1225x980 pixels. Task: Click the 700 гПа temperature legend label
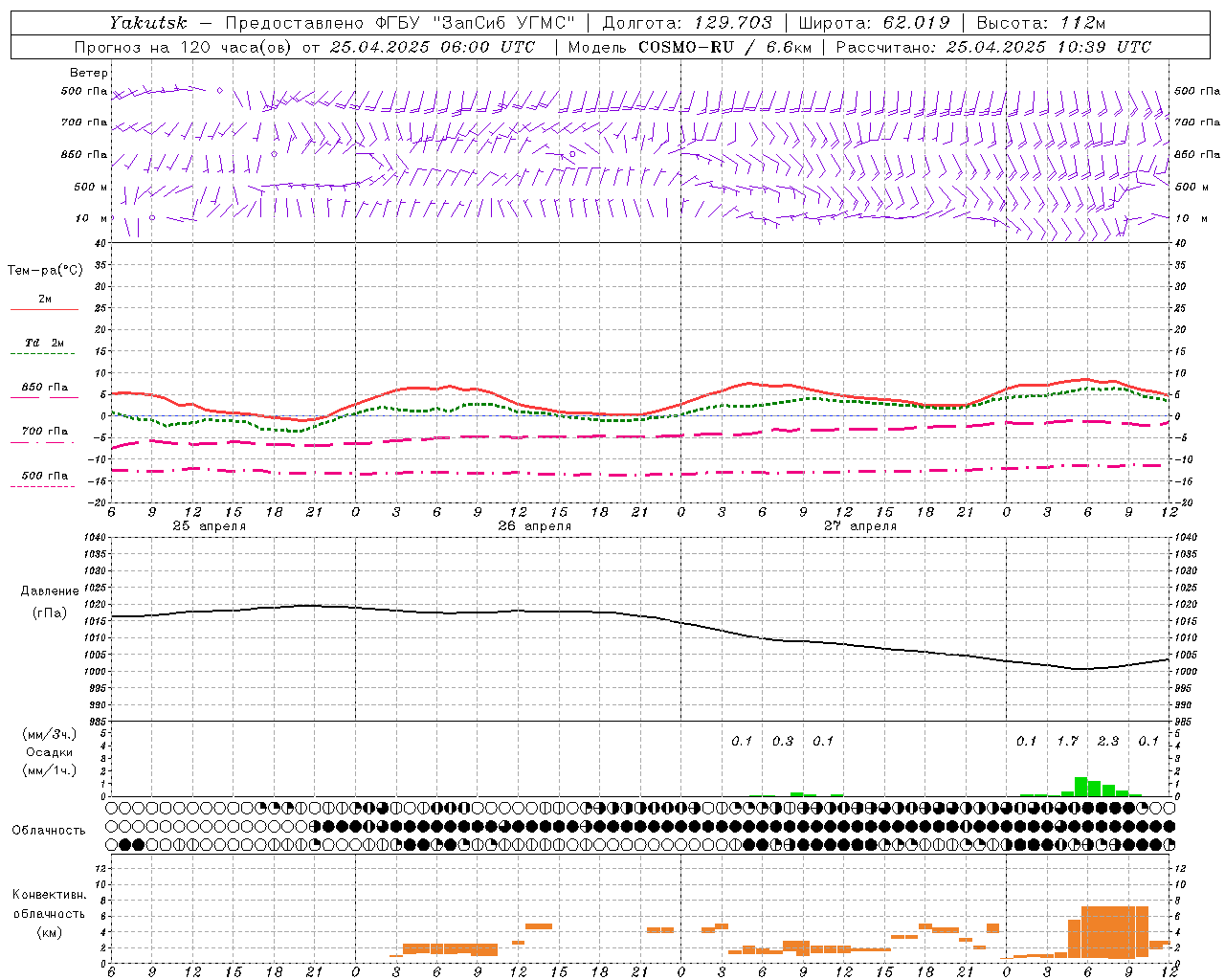pyautogui.click(x=45, y=431)
